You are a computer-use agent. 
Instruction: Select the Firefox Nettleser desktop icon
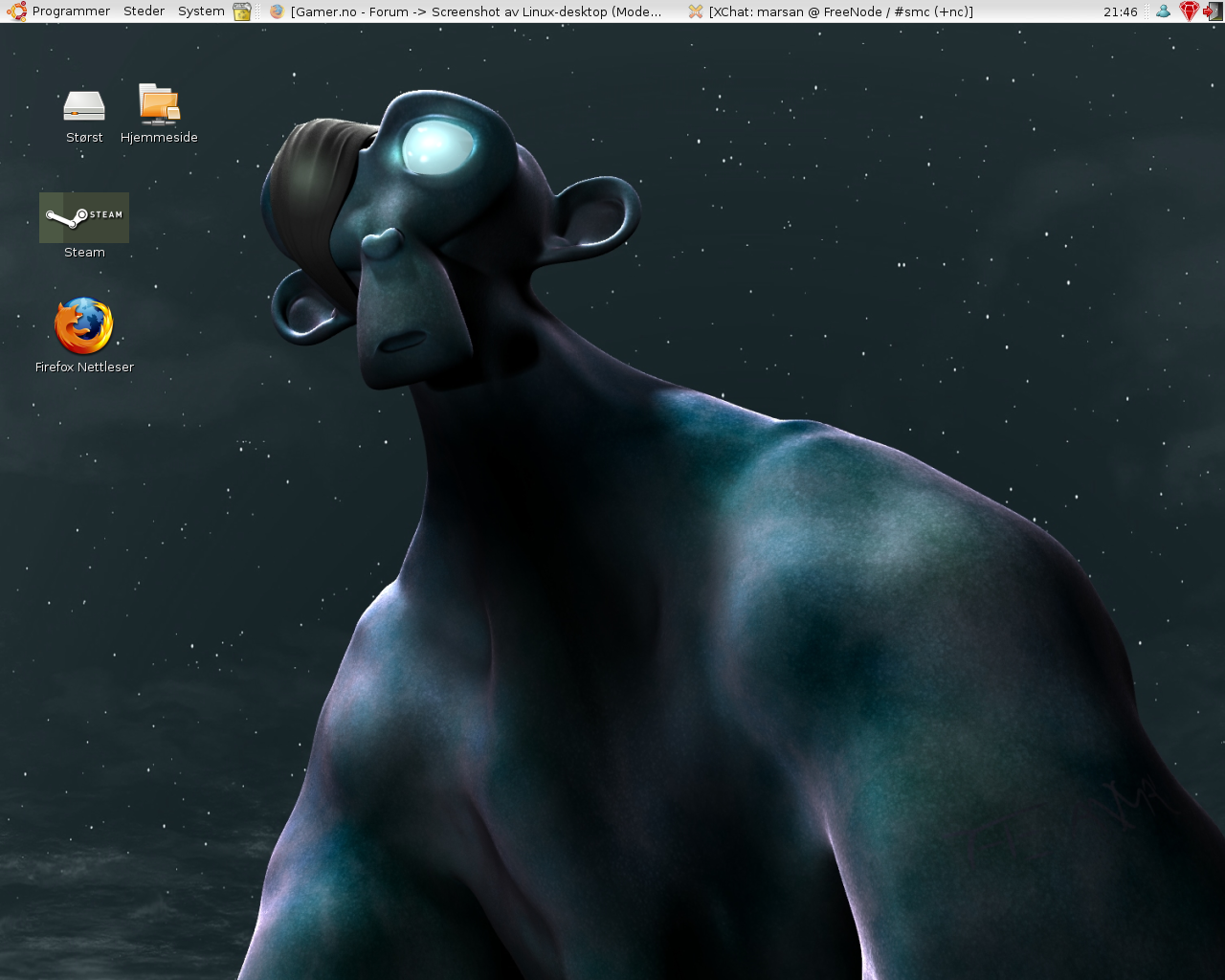coord(84,326)
